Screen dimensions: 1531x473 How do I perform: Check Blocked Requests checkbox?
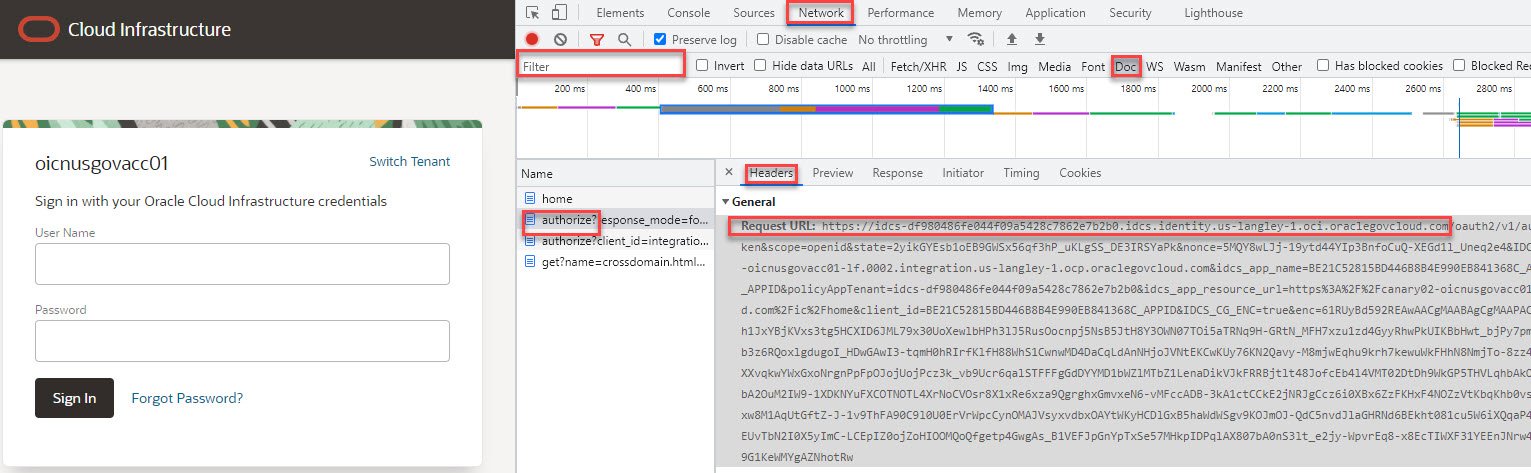pyautogui.click(x=1458, y=66)
